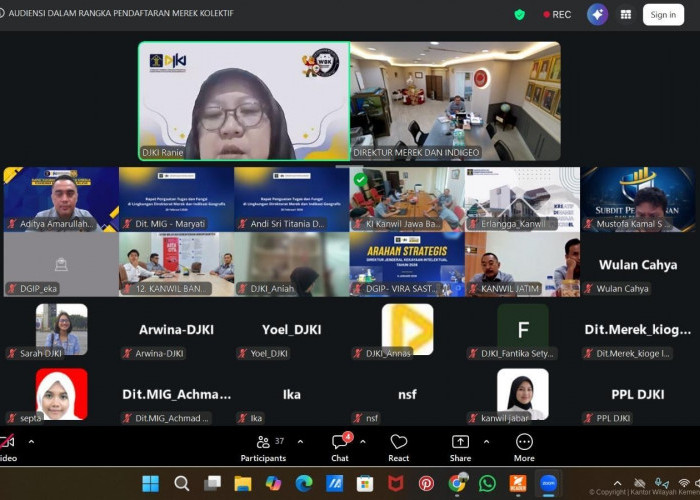Expand the Share options caret

(x=487, y=442)
